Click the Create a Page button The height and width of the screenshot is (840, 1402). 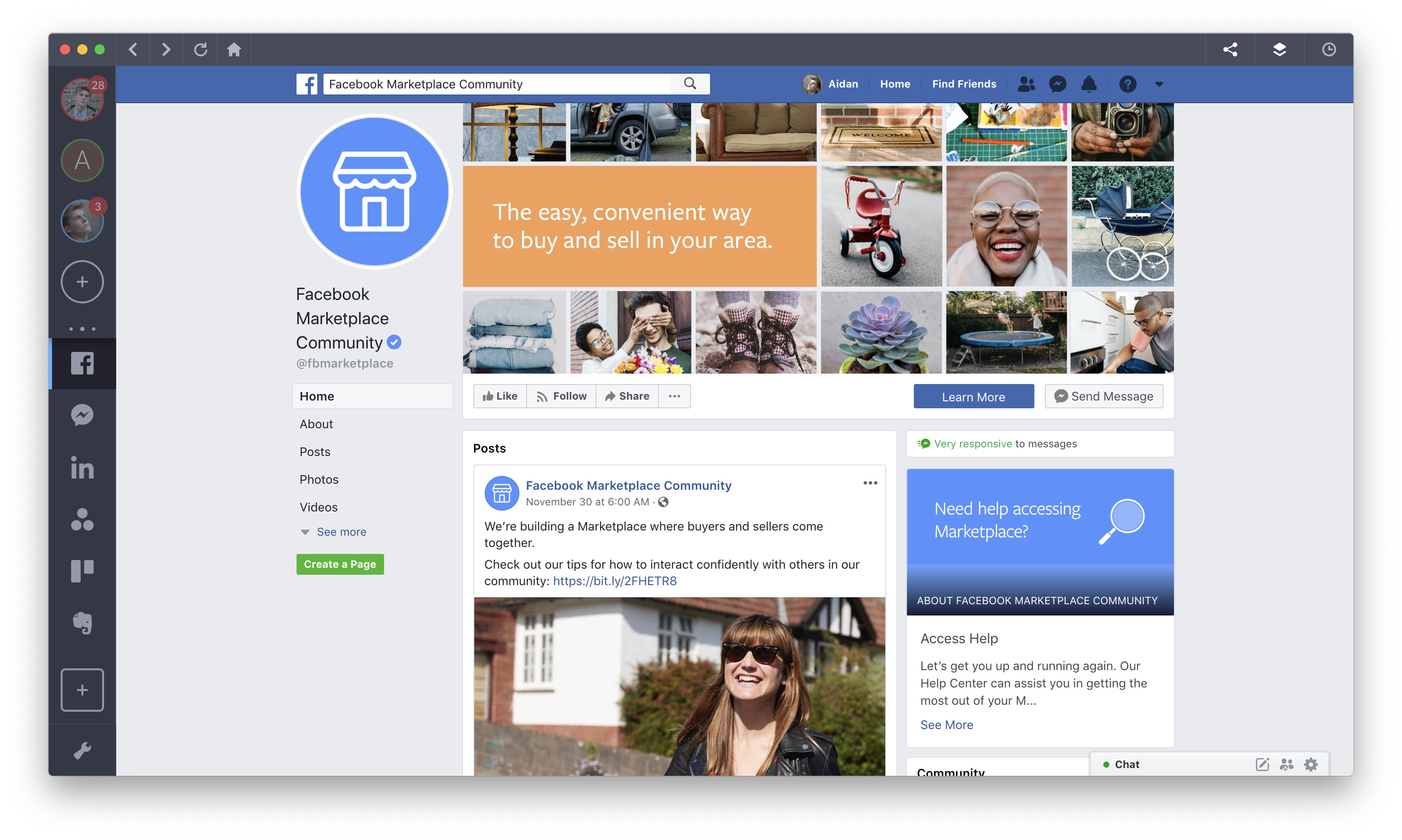(x=340, y=564)
